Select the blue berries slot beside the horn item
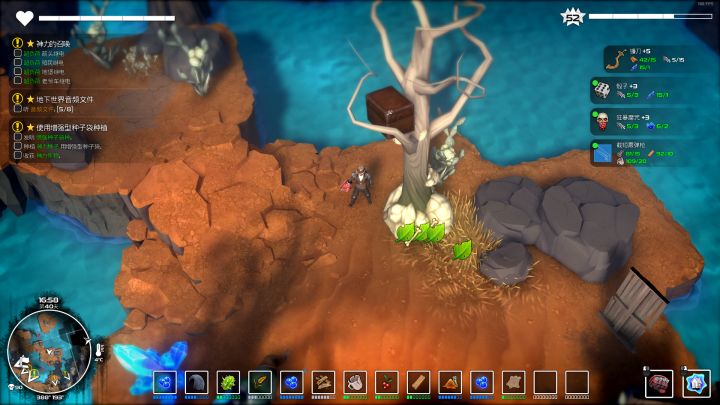 click(164, 382)
